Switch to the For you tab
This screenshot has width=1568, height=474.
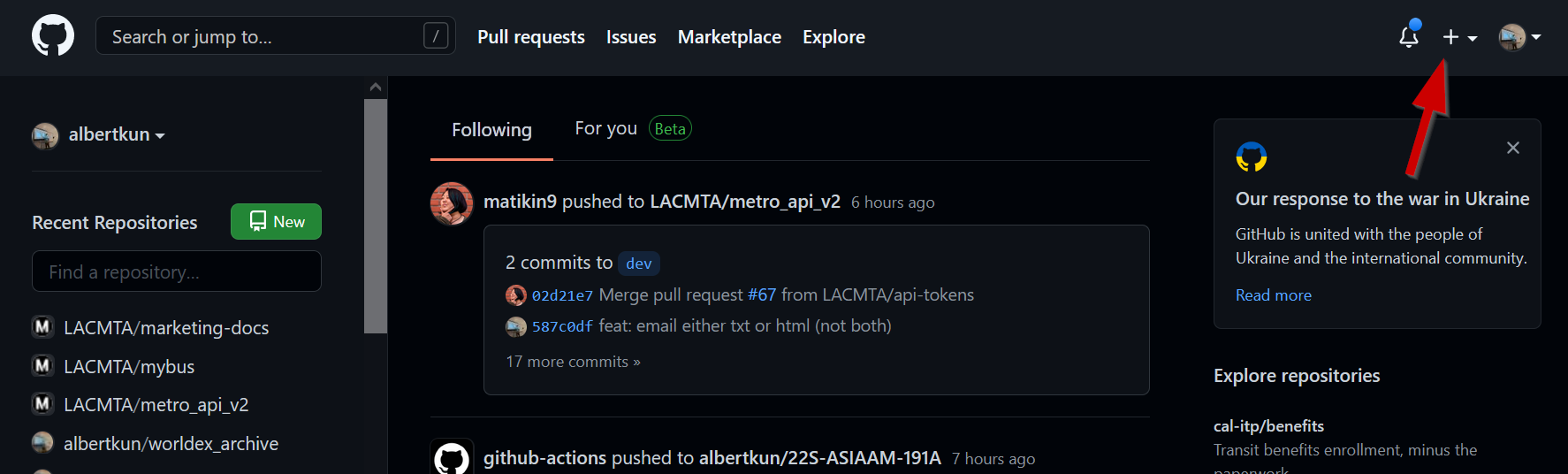point(605,129)
